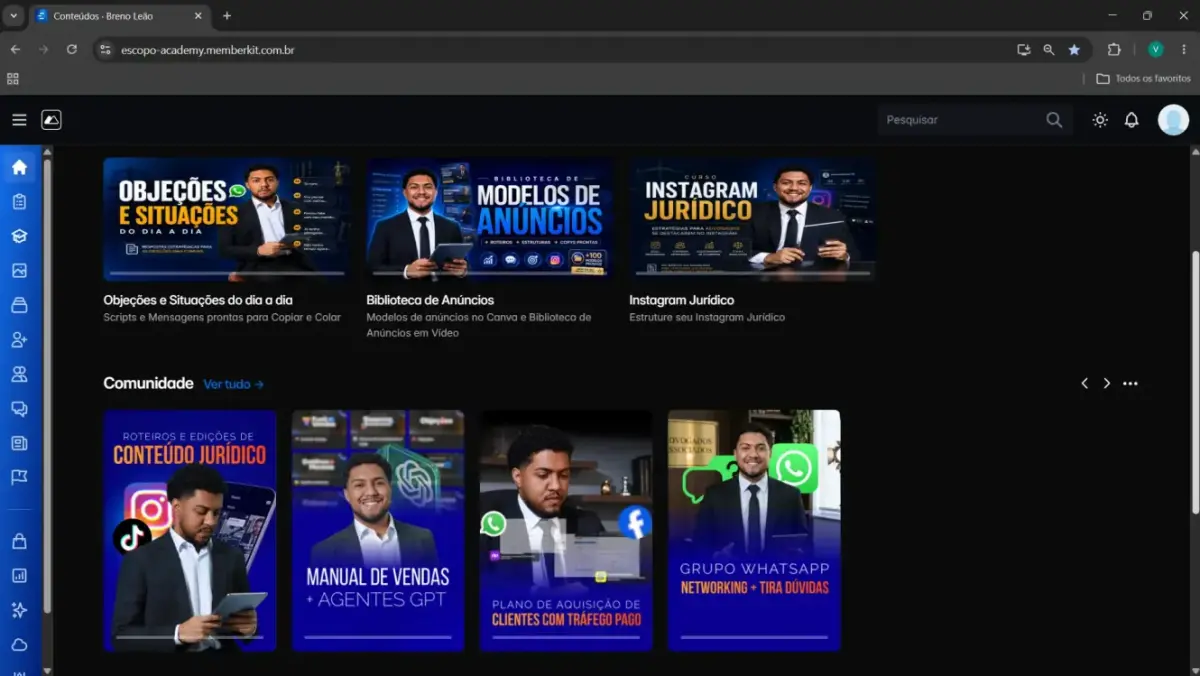This screenshot has height=676, width=1200.
Task: Open the tab search dropdown arrow
Action: click(13, 16)
